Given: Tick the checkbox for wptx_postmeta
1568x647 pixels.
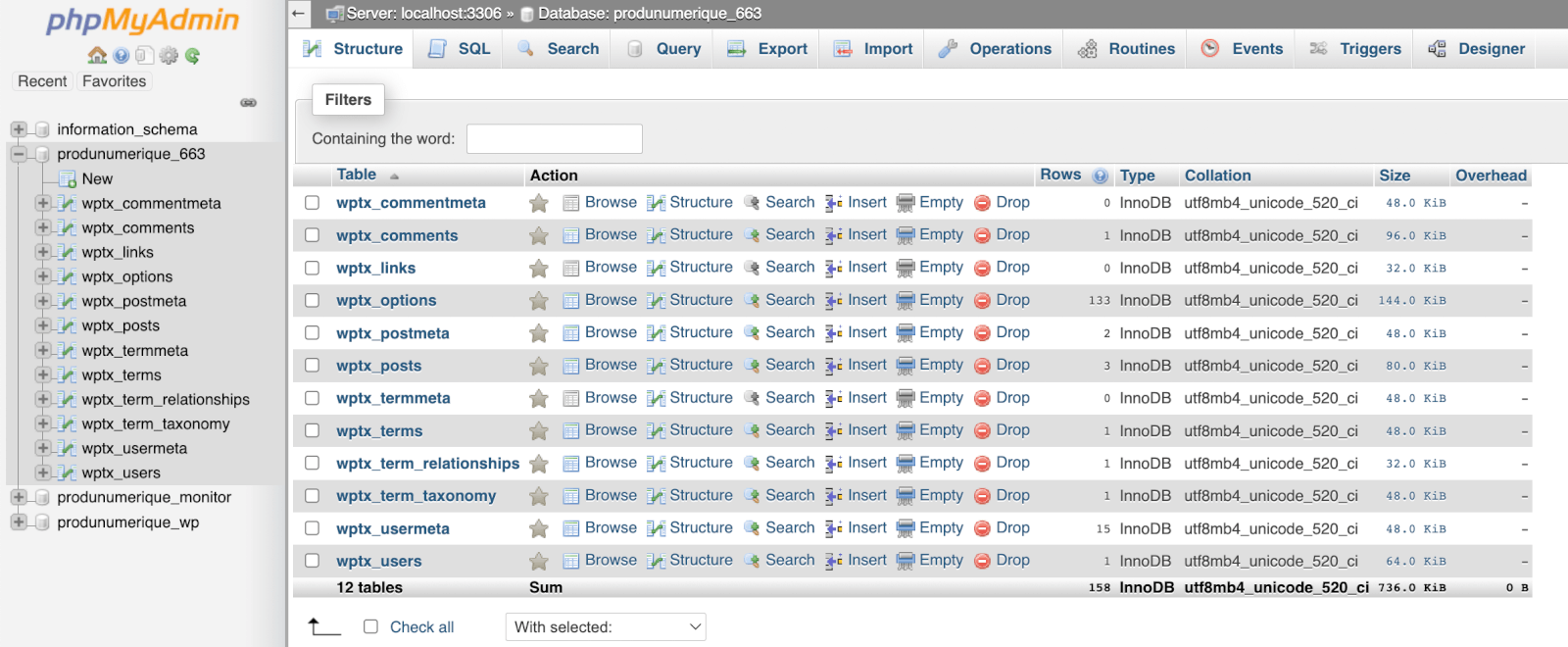Looking at the screenshot, I should pyautogui.click(x=312, y=333).
